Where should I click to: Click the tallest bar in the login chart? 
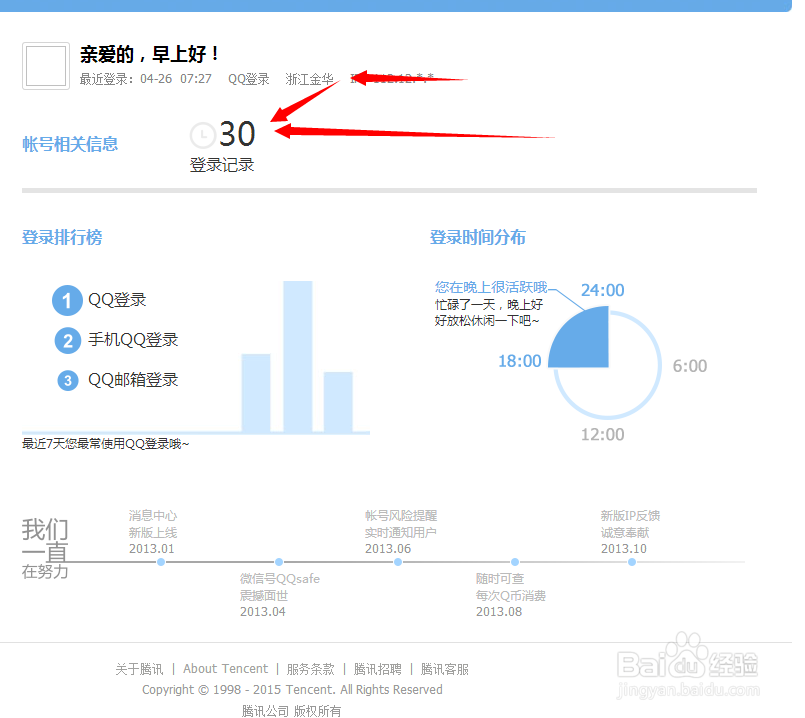coord(298,356)
